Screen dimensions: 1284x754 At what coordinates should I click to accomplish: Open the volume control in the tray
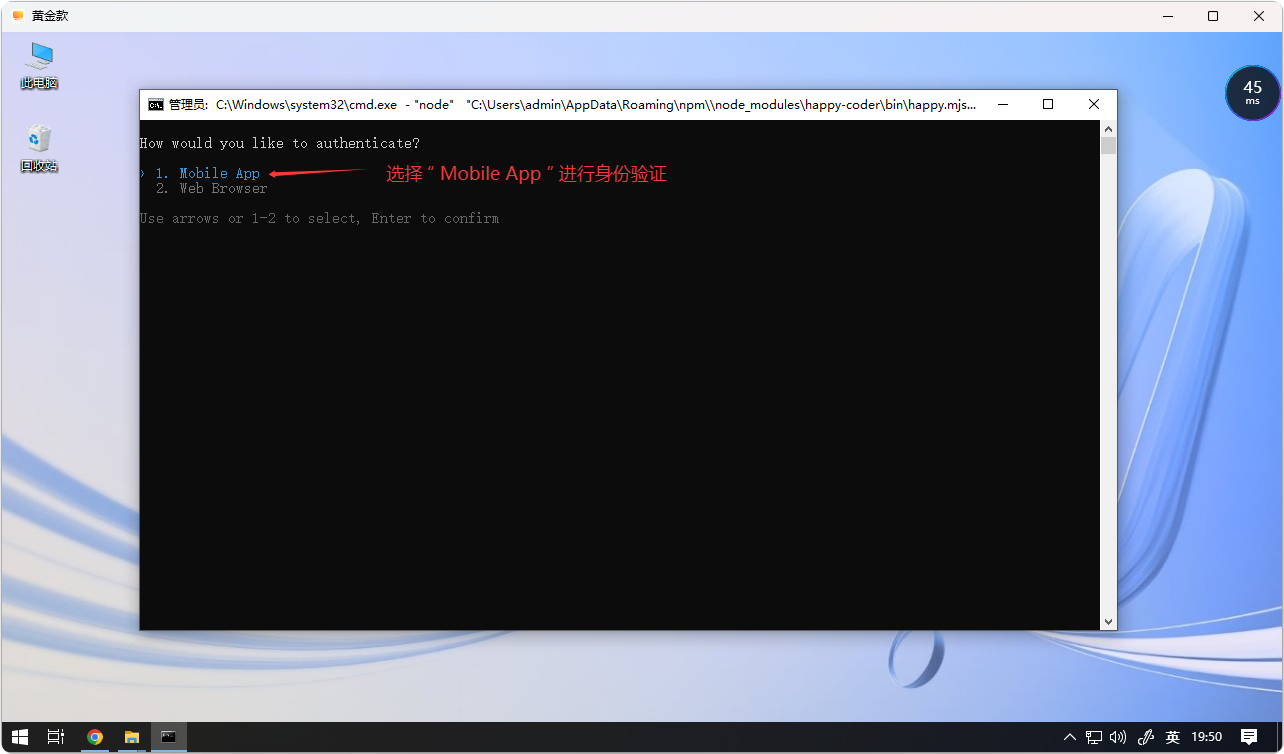coord(1118,737)
